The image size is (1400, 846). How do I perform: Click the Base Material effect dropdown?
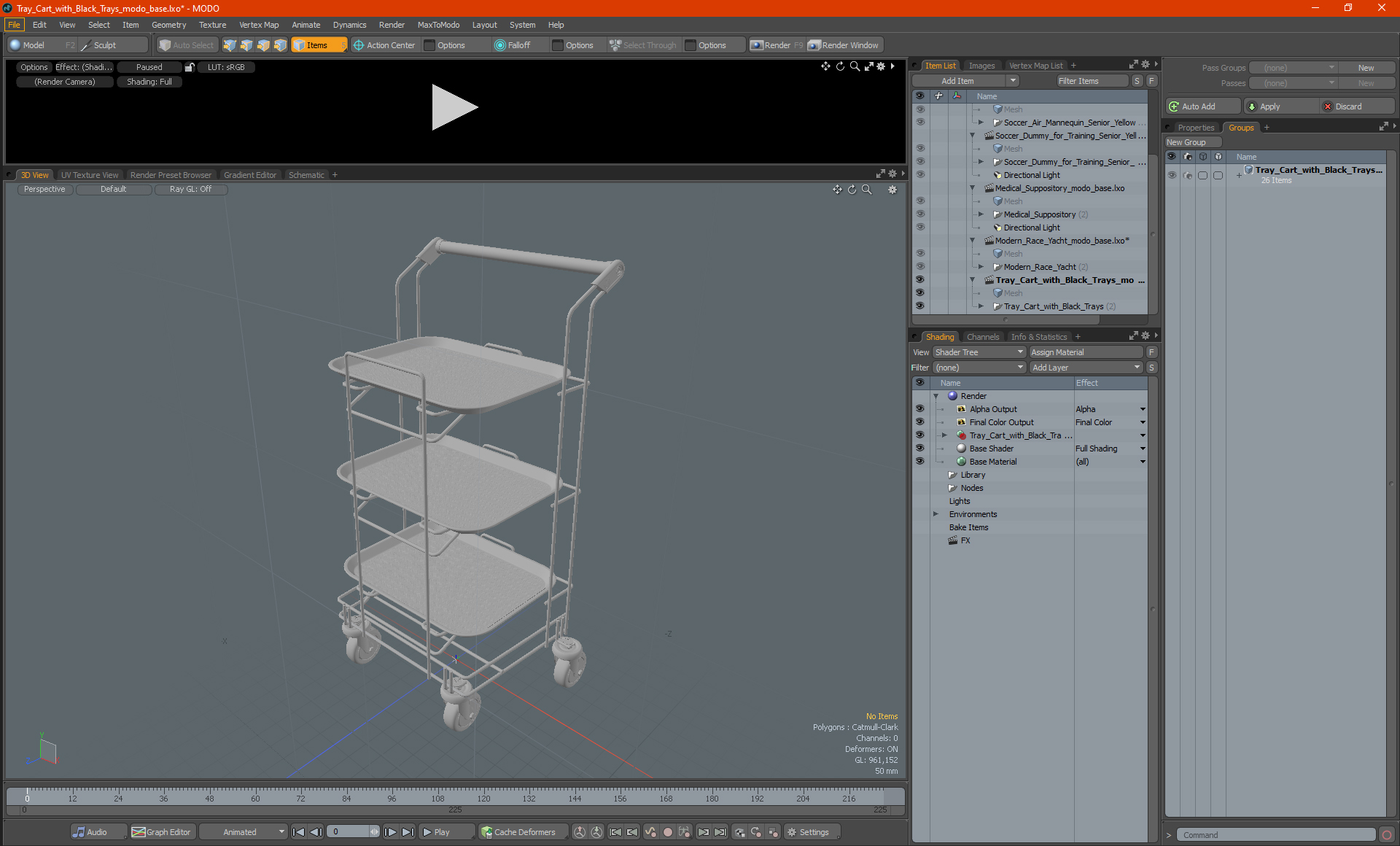click(1143, 462)
